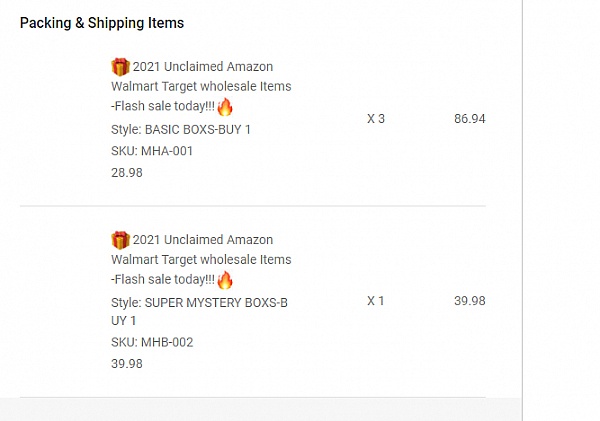Select the Packing & Shipping Items heading
The image size is (600, 421).
click(x=102, y=23)
